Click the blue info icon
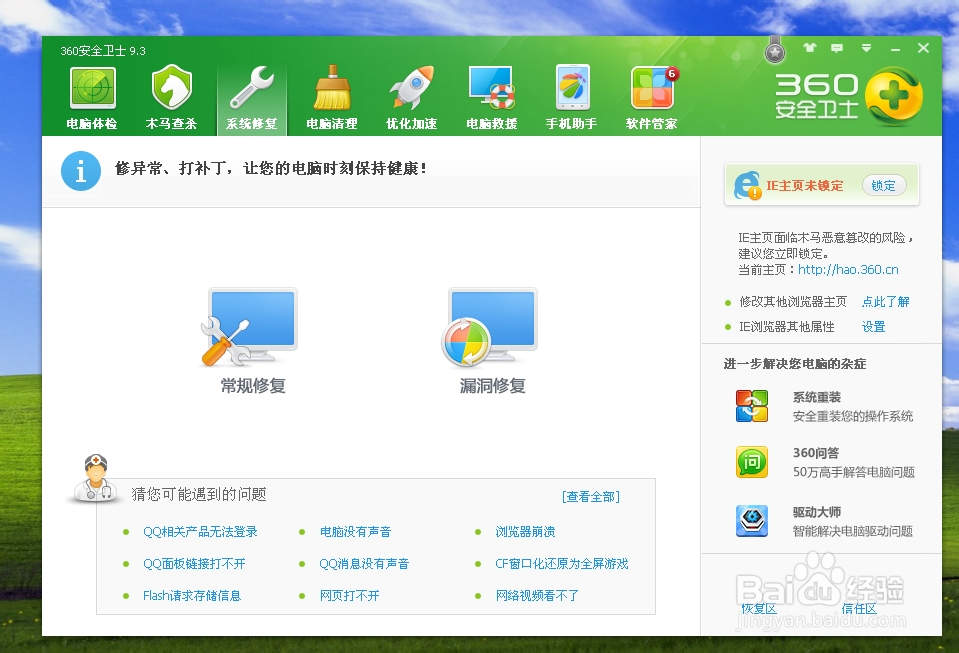The width and height of the screenshot is (959, 653). 81,171
